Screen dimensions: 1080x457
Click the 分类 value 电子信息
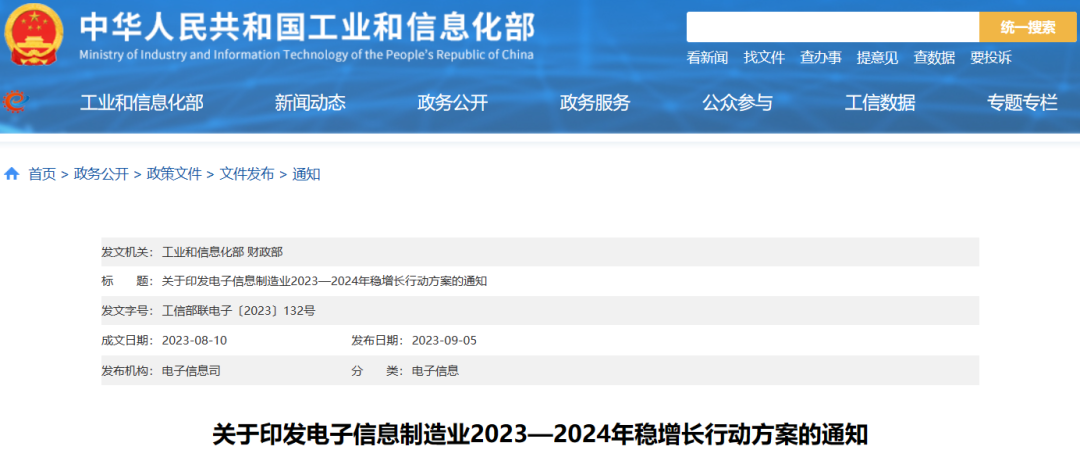(x=435, y=371)
